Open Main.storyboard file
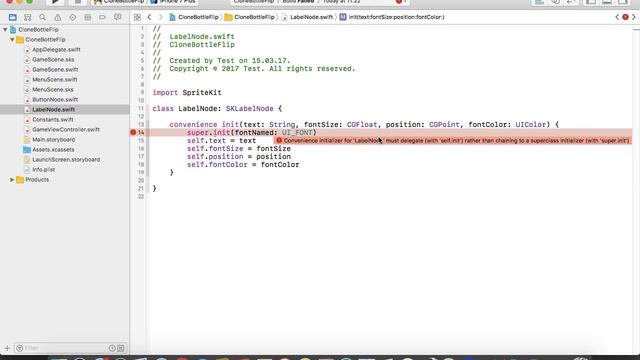This screenshot has width=640, height=360. [53, 140]
